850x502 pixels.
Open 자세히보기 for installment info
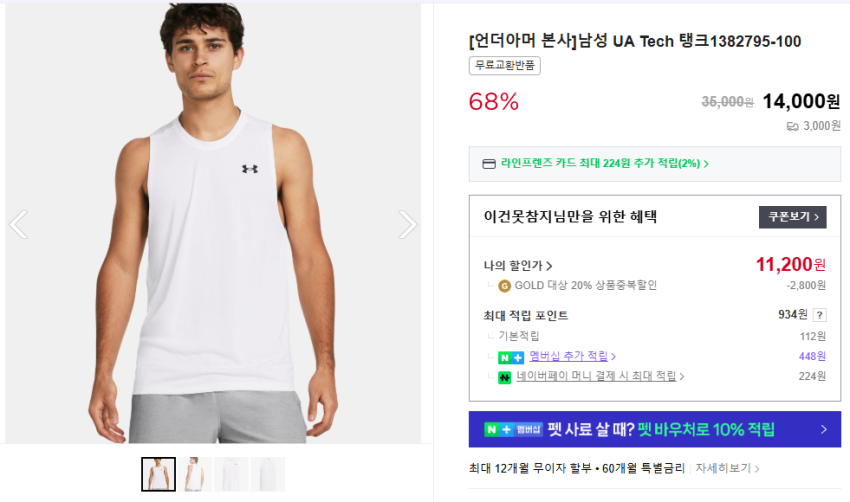point(728,468)
